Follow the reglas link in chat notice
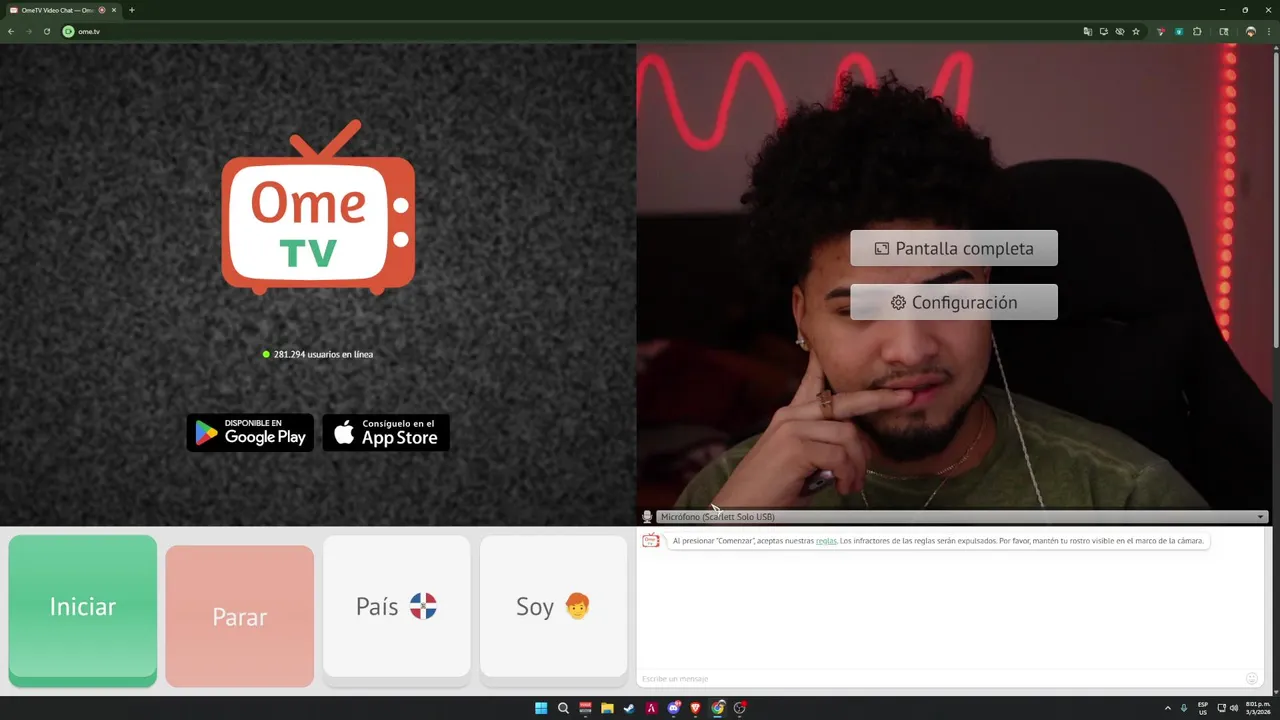The height and width of the screenshot is (720, 1280). click(826, 541)
